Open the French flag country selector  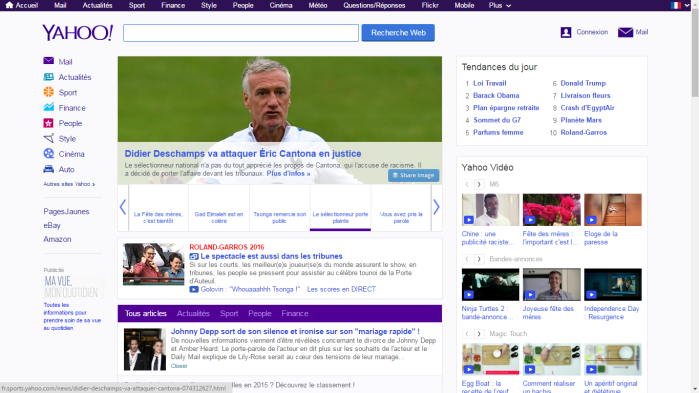pos(680,5)
